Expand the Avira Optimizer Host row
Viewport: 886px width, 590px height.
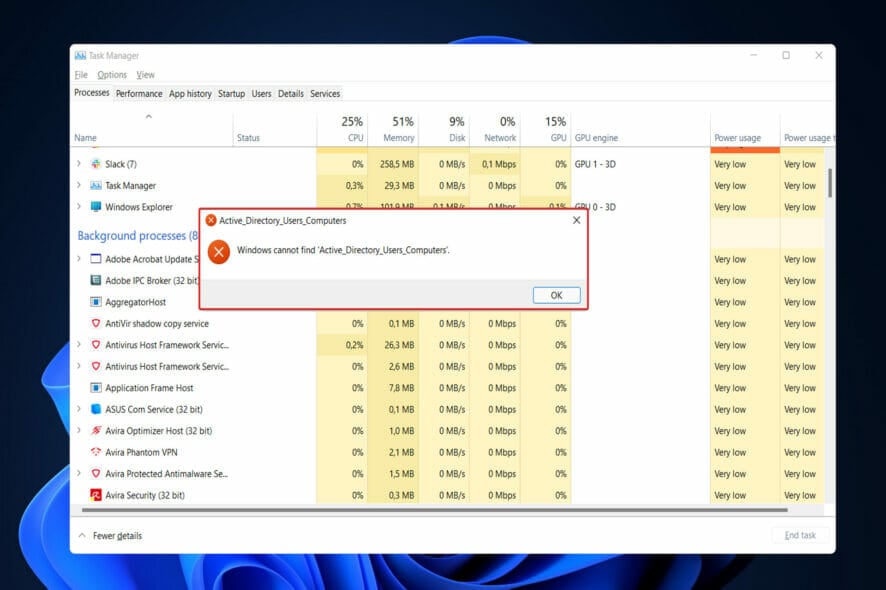79,431
